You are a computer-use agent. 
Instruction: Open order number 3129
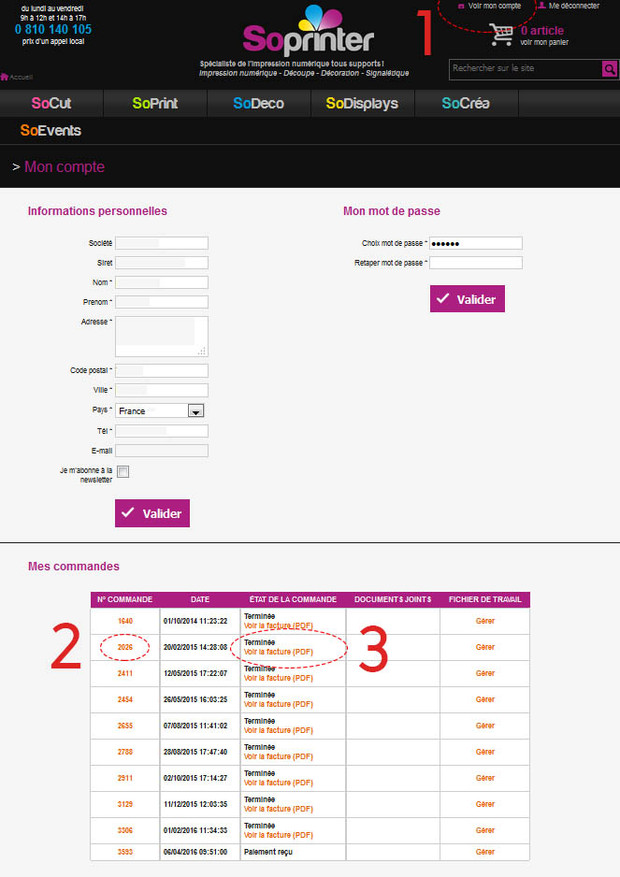[x=125, y=804]
